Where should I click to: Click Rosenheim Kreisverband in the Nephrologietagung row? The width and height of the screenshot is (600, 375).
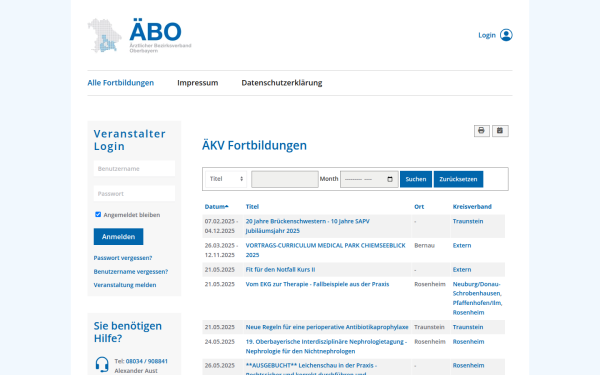468,341
